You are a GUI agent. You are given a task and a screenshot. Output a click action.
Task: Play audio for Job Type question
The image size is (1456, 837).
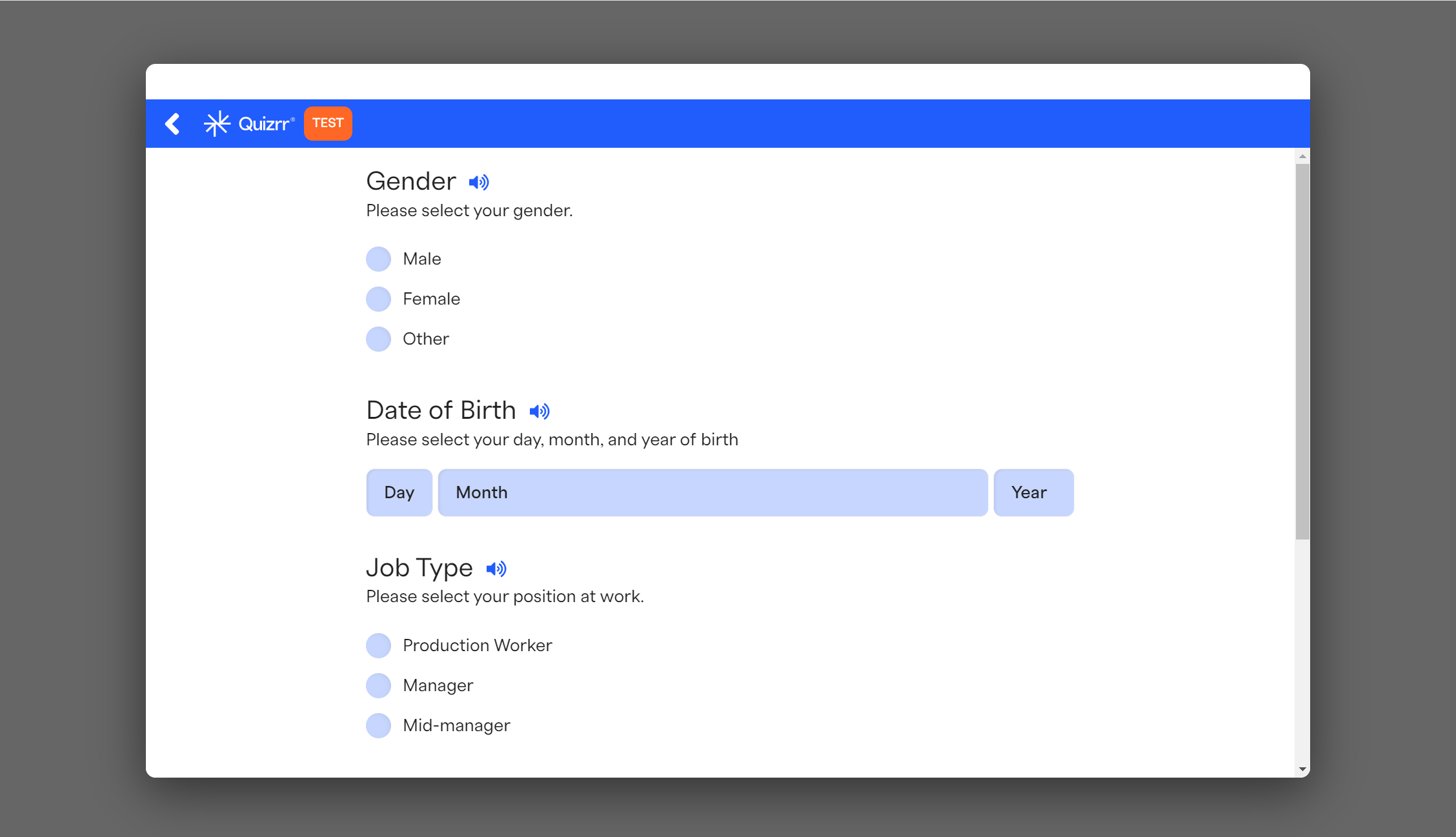click(x=496, y=569)
